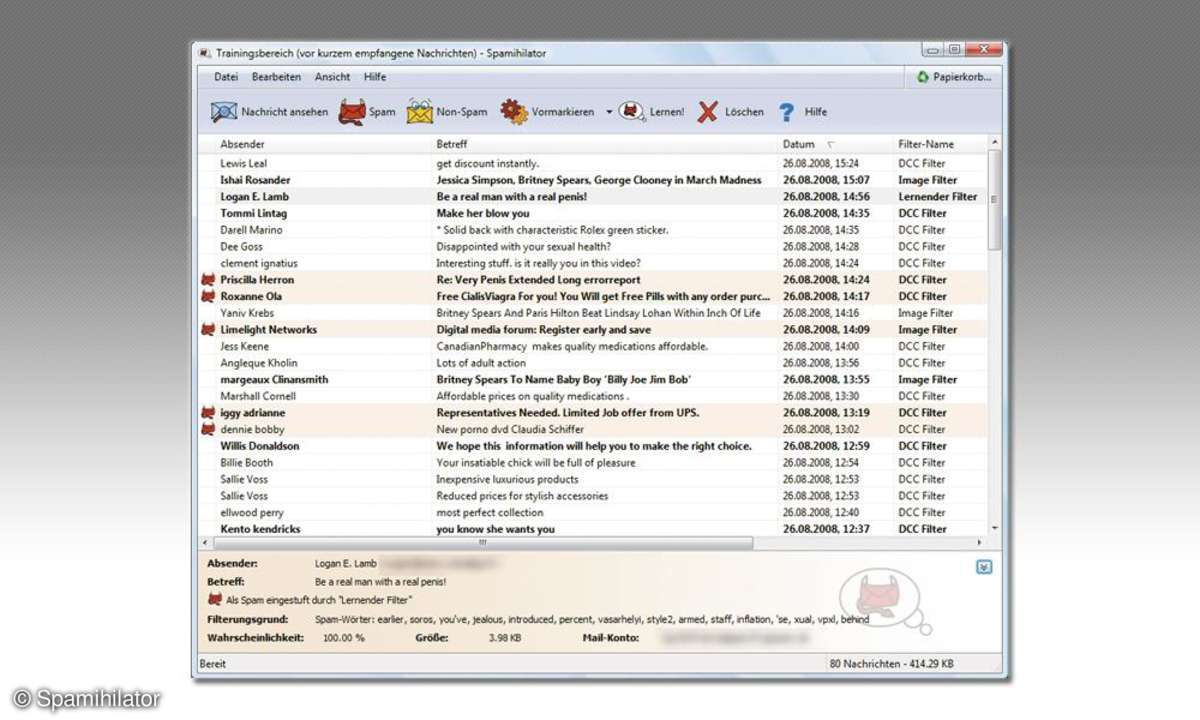This screenshot has width=1200, height=720.
Task: Select the ellwood perry message
Action: (592, 512)
